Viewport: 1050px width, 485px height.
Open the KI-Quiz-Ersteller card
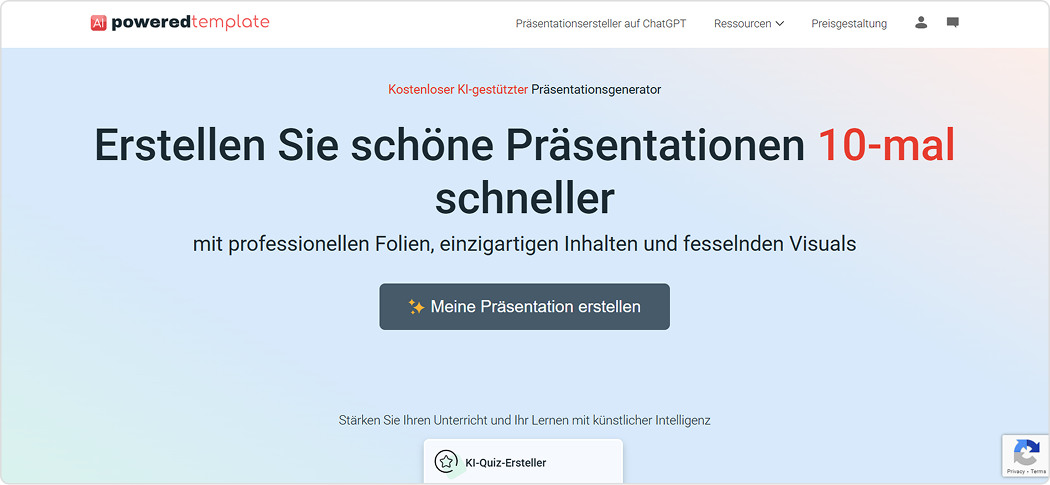pyautogui.click(x=523, y=461)
